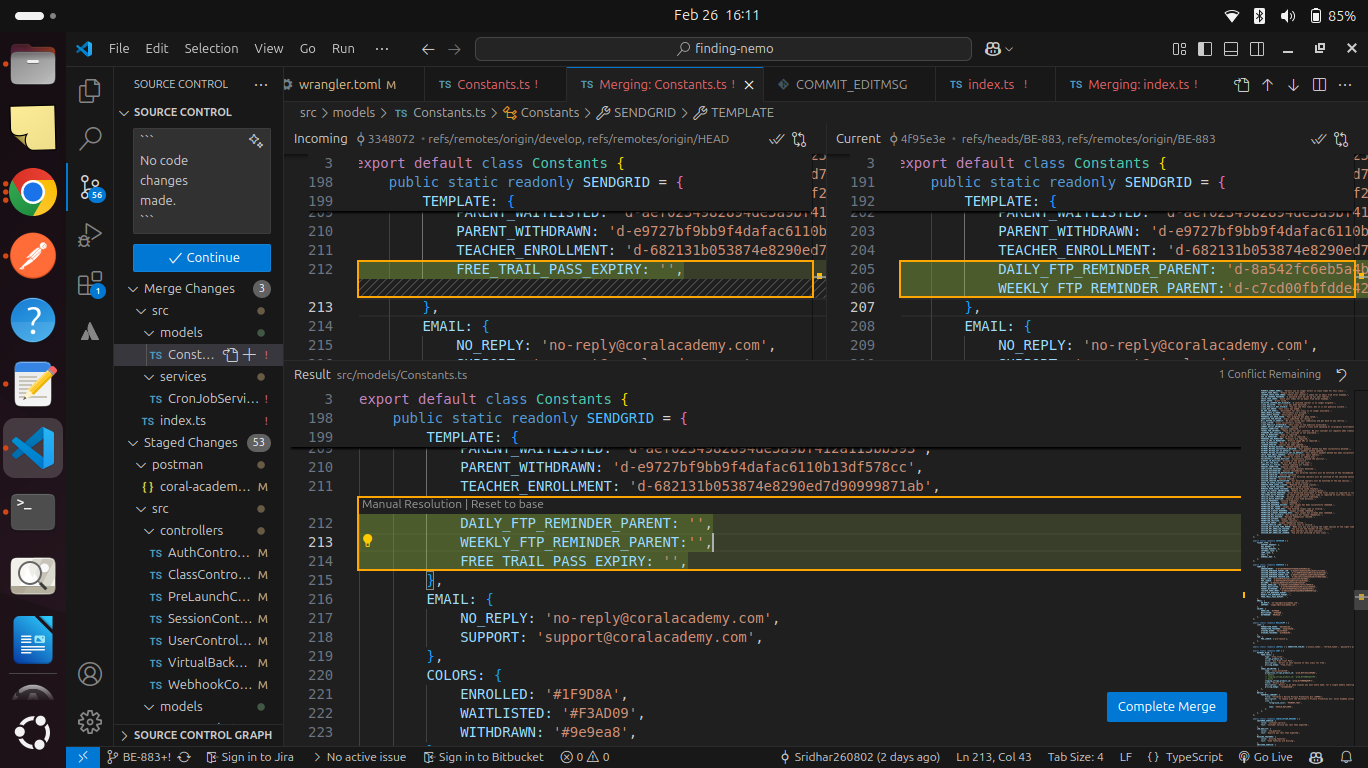Open Postman from the Ubuntu dock
Viewport: 1368px width, 768px height.
(33, 256)
